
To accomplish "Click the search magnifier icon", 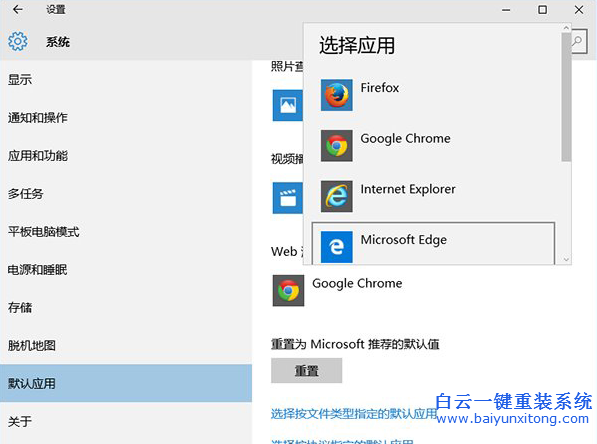I will 578,41.
